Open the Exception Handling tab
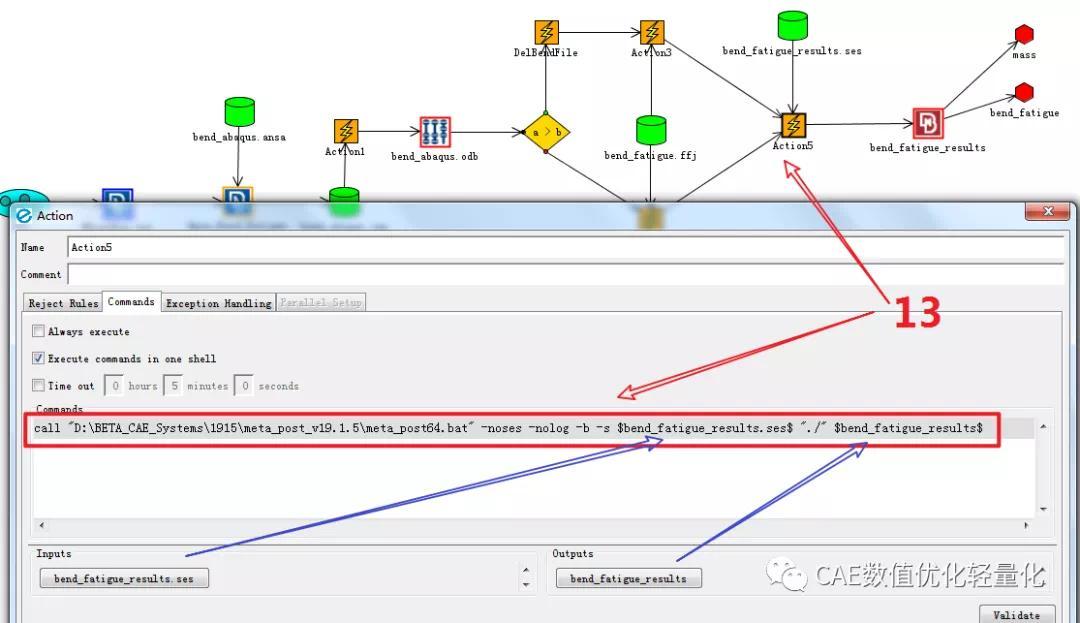This screenshot has height=623, width=1080. (218, 303)
